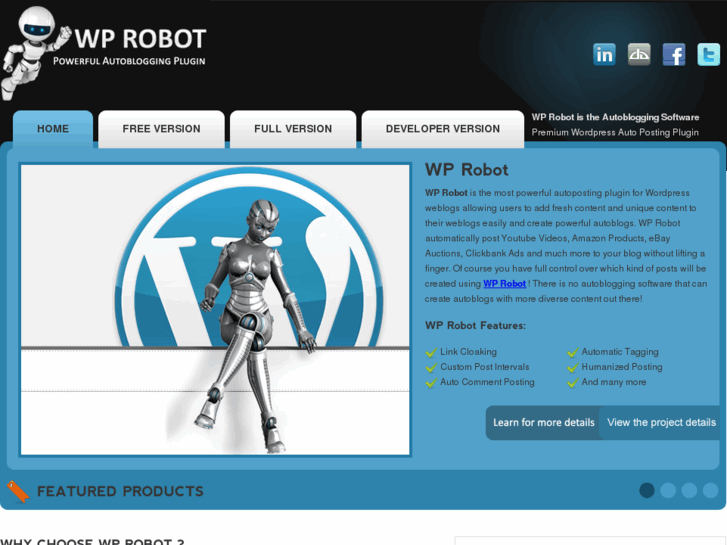The width and height of the screenshot is (727, 545).
Task: Click the Humanized Posting feature text
Action: 622,367
